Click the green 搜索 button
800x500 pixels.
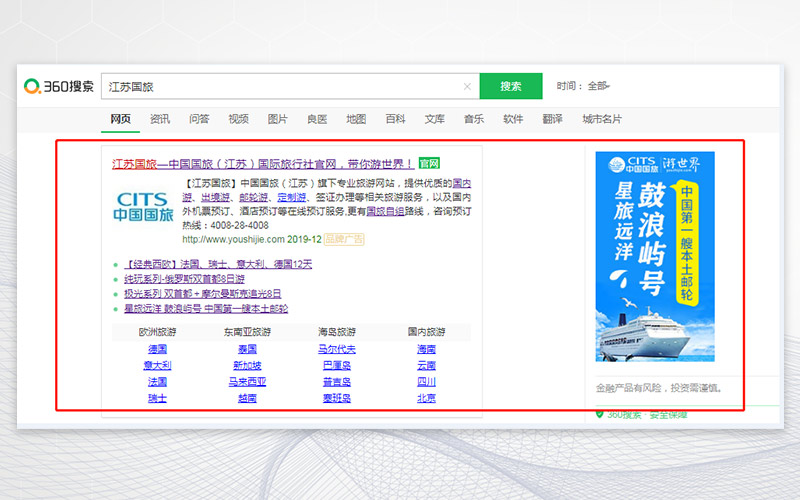pos(511,86)
